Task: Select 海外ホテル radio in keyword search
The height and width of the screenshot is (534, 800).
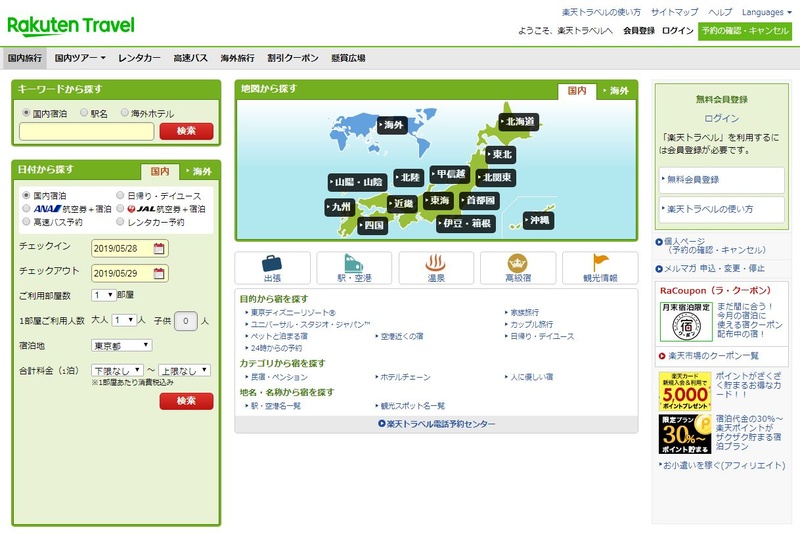Action: tap(124, 113)
